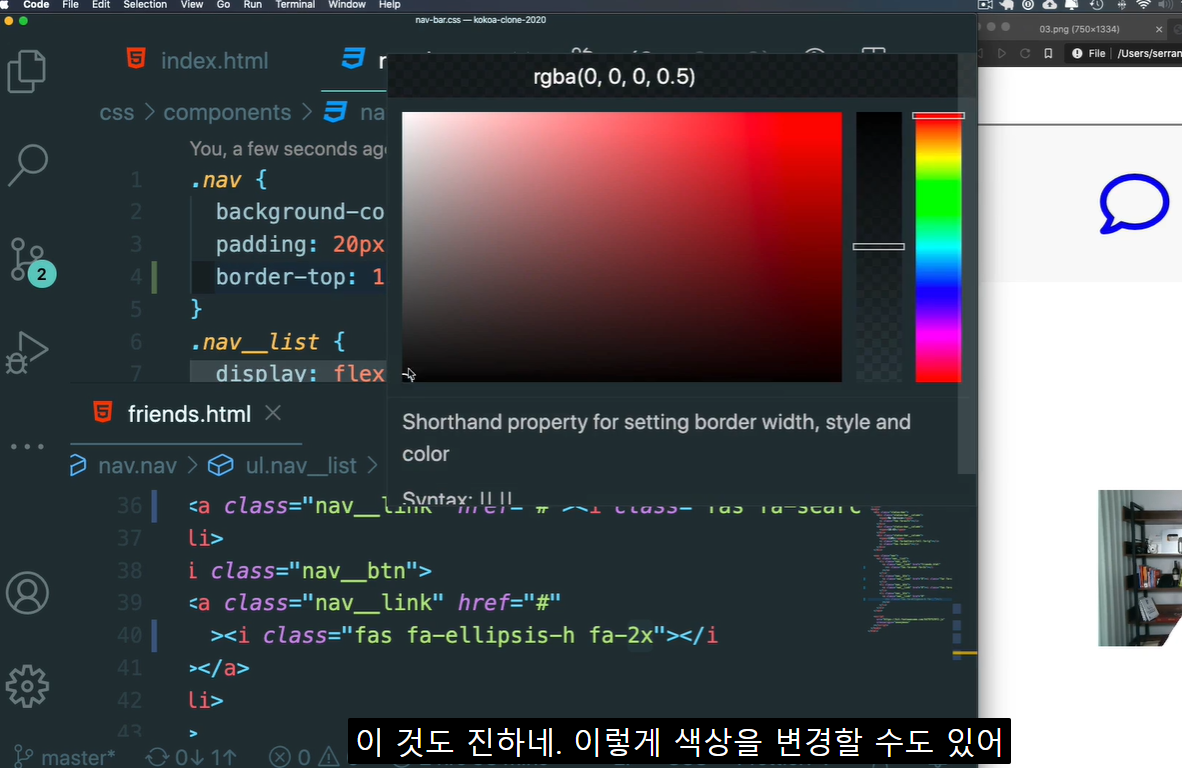Screen dimensions: 1182x768
Task: Open the Wi-Fi icon in macOS menu bar
Action: click(x=1144, y=5)
